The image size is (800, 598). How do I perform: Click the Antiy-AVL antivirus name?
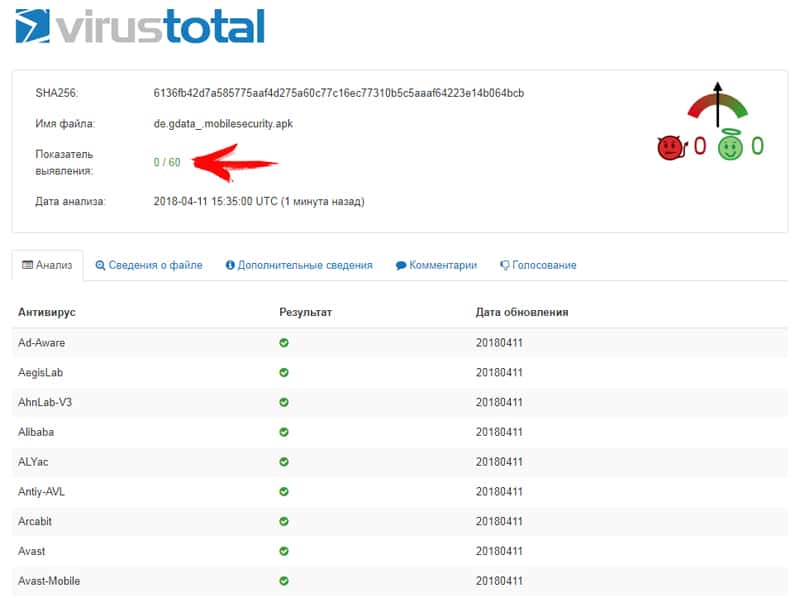[x=41, y=491]
